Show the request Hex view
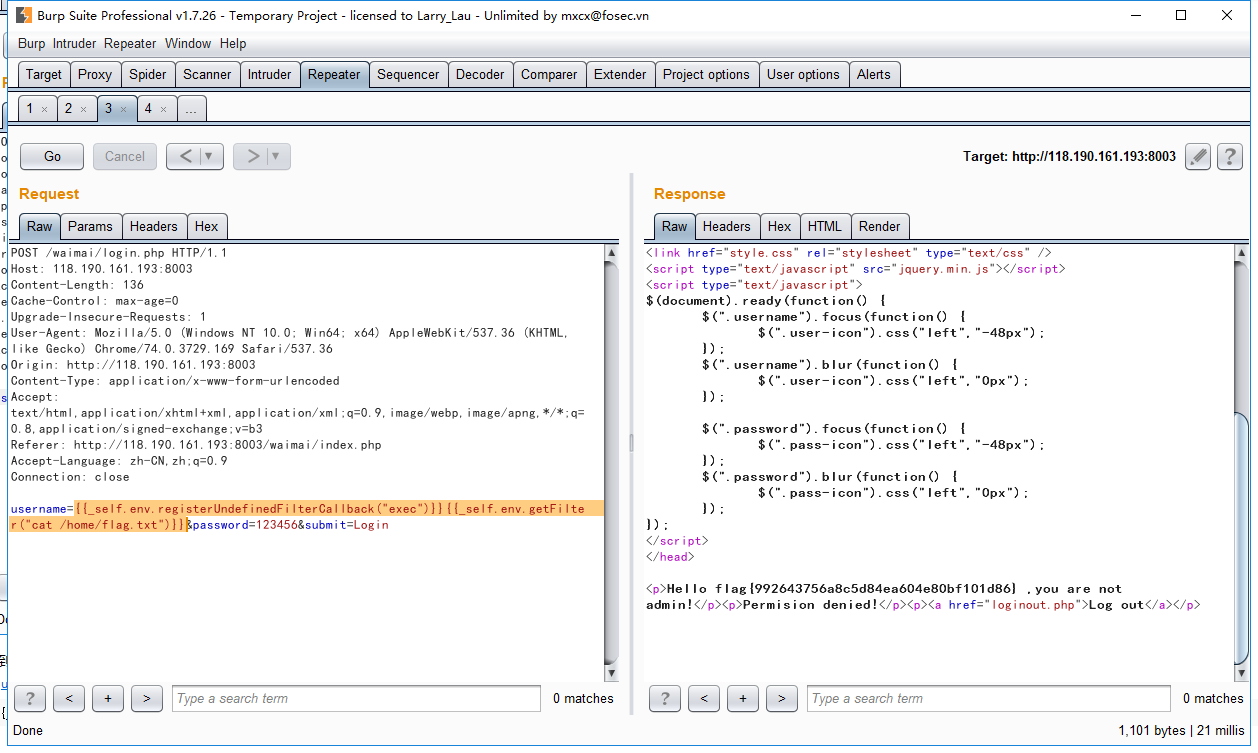Viewport: 1258px width, 753px height. [207, 226]
